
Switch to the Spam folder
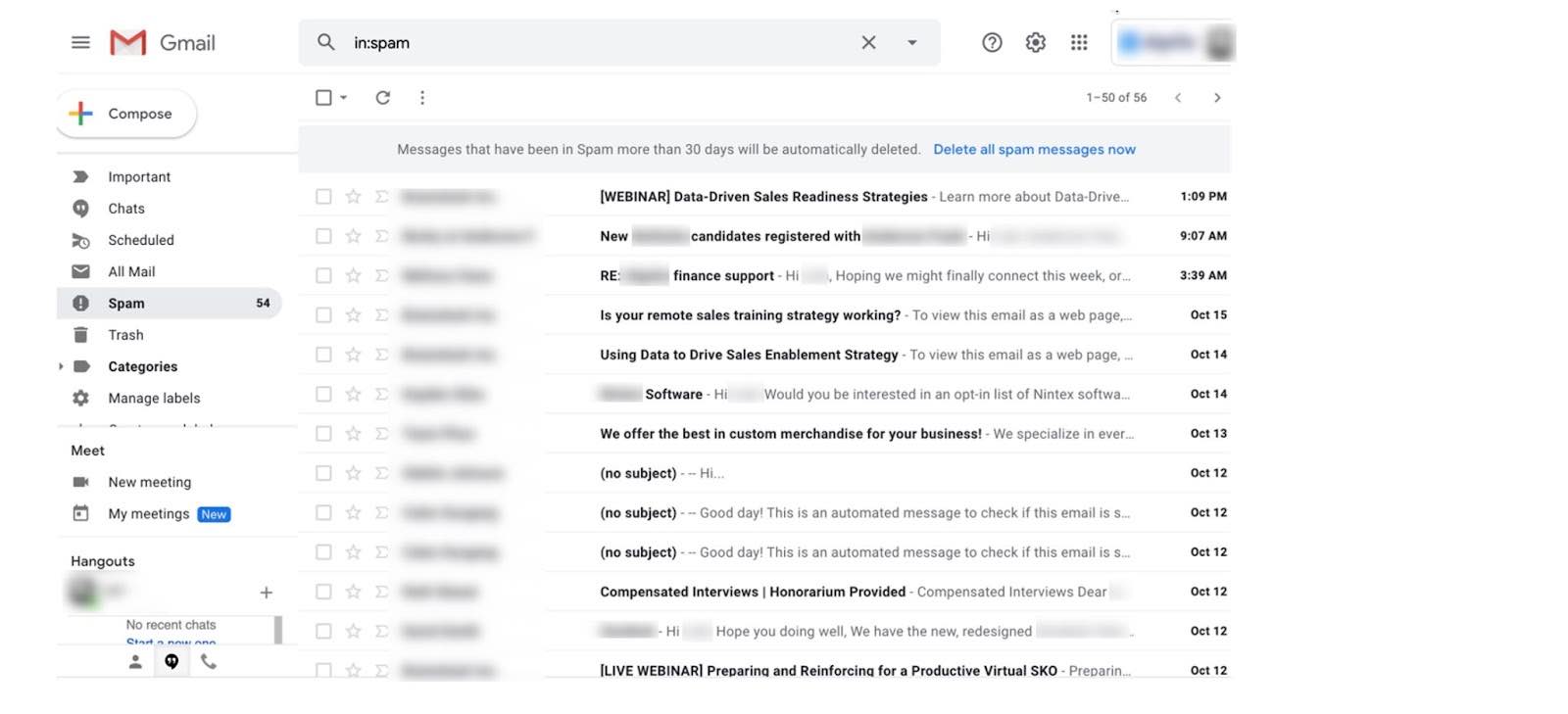tap(125, 303)
